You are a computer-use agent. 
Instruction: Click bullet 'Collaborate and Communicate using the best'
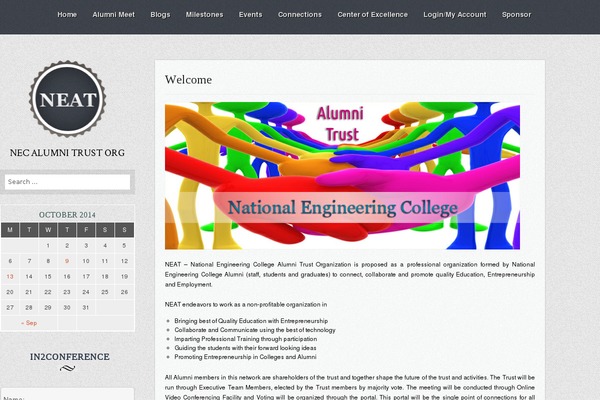tap(255, 330)
